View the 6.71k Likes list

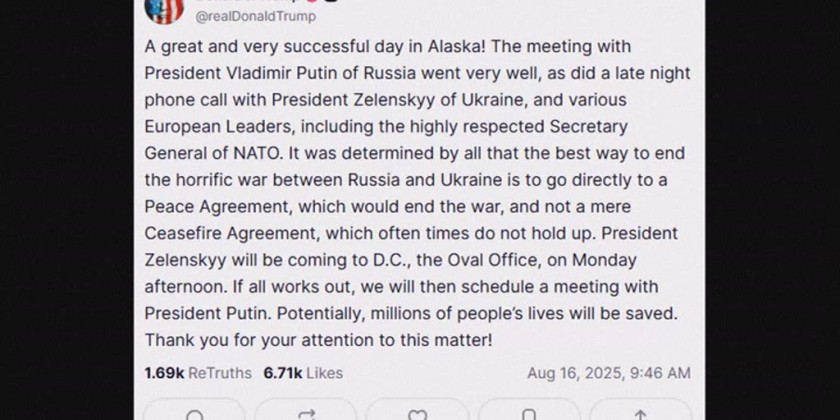[x=303, y=373]
